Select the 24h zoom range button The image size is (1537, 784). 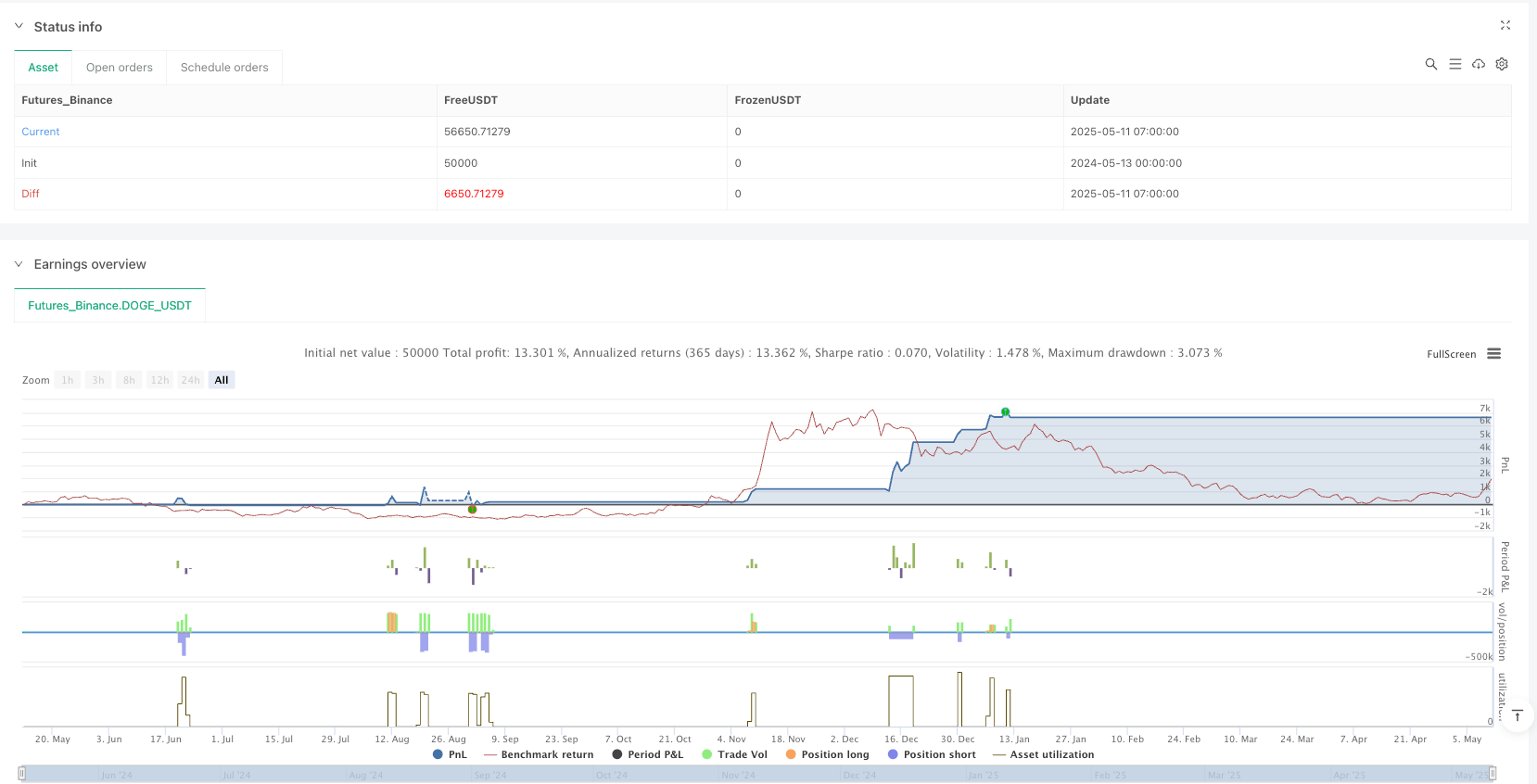tap(190, 380)
